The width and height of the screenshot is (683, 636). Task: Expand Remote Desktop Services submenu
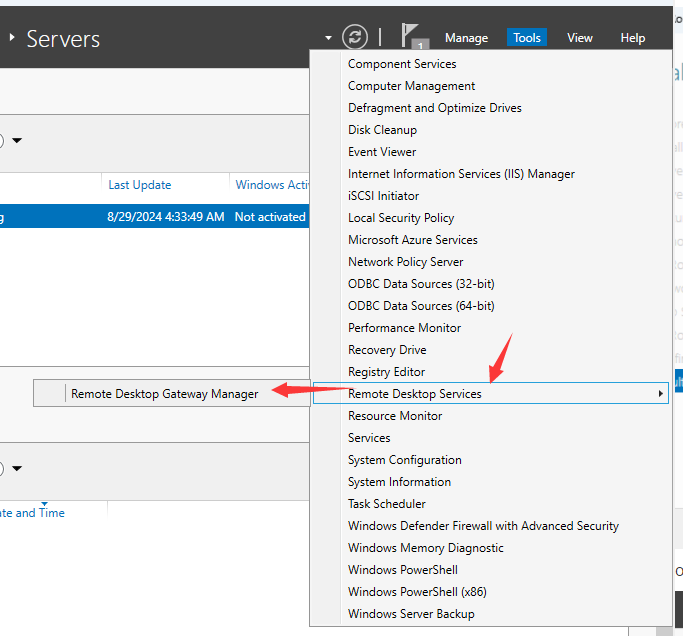point(490,393)
